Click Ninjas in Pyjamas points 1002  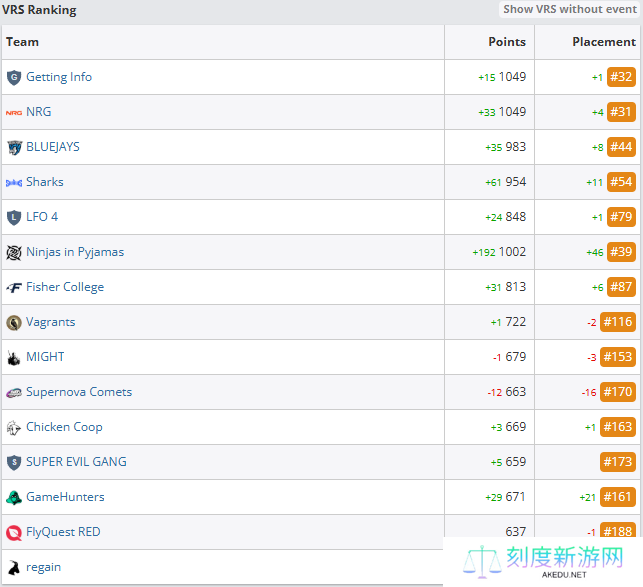click(x=513, y=251)
